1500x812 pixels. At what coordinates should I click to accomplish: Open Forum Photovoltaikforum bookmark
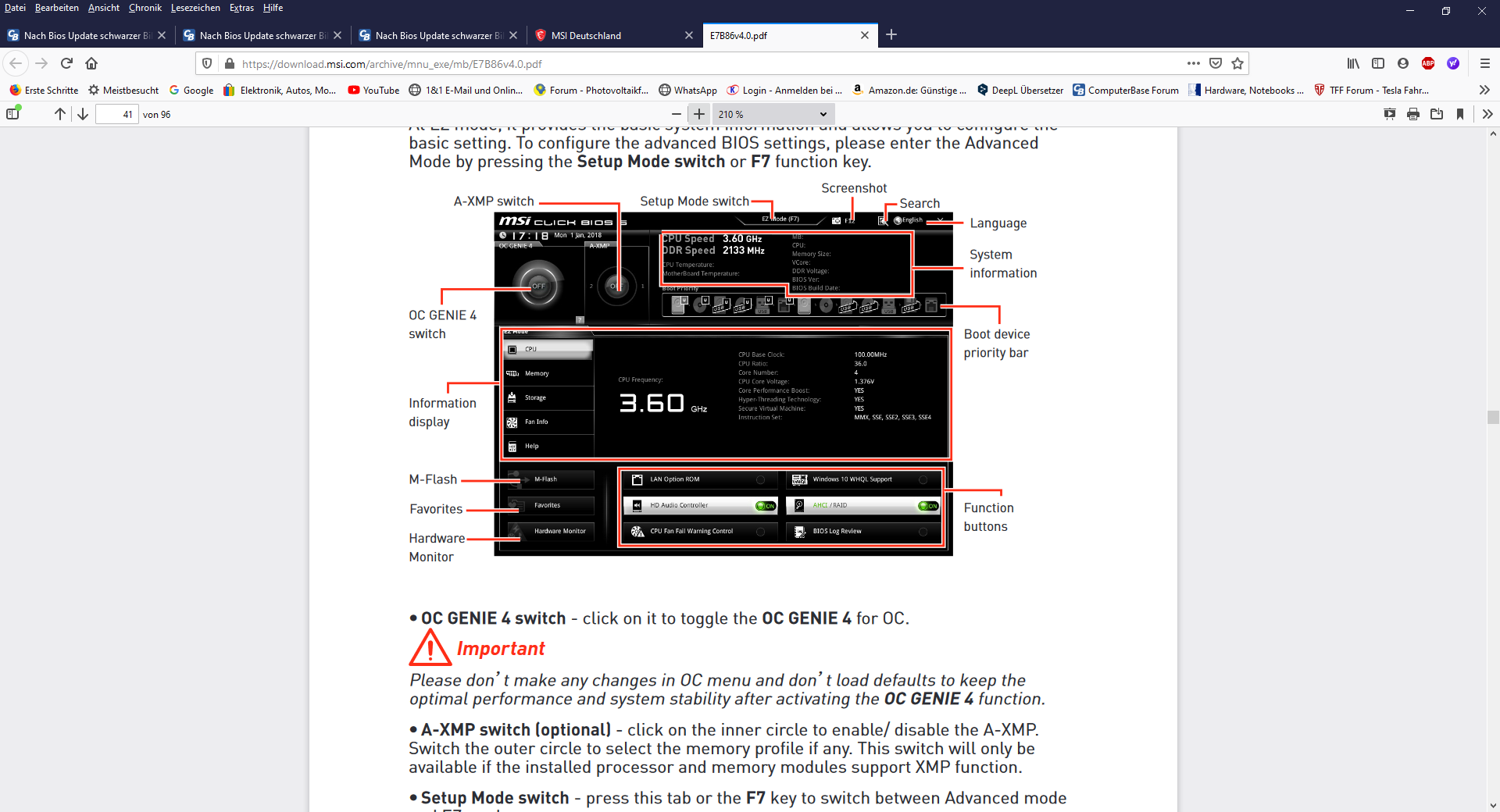(591, 90)
